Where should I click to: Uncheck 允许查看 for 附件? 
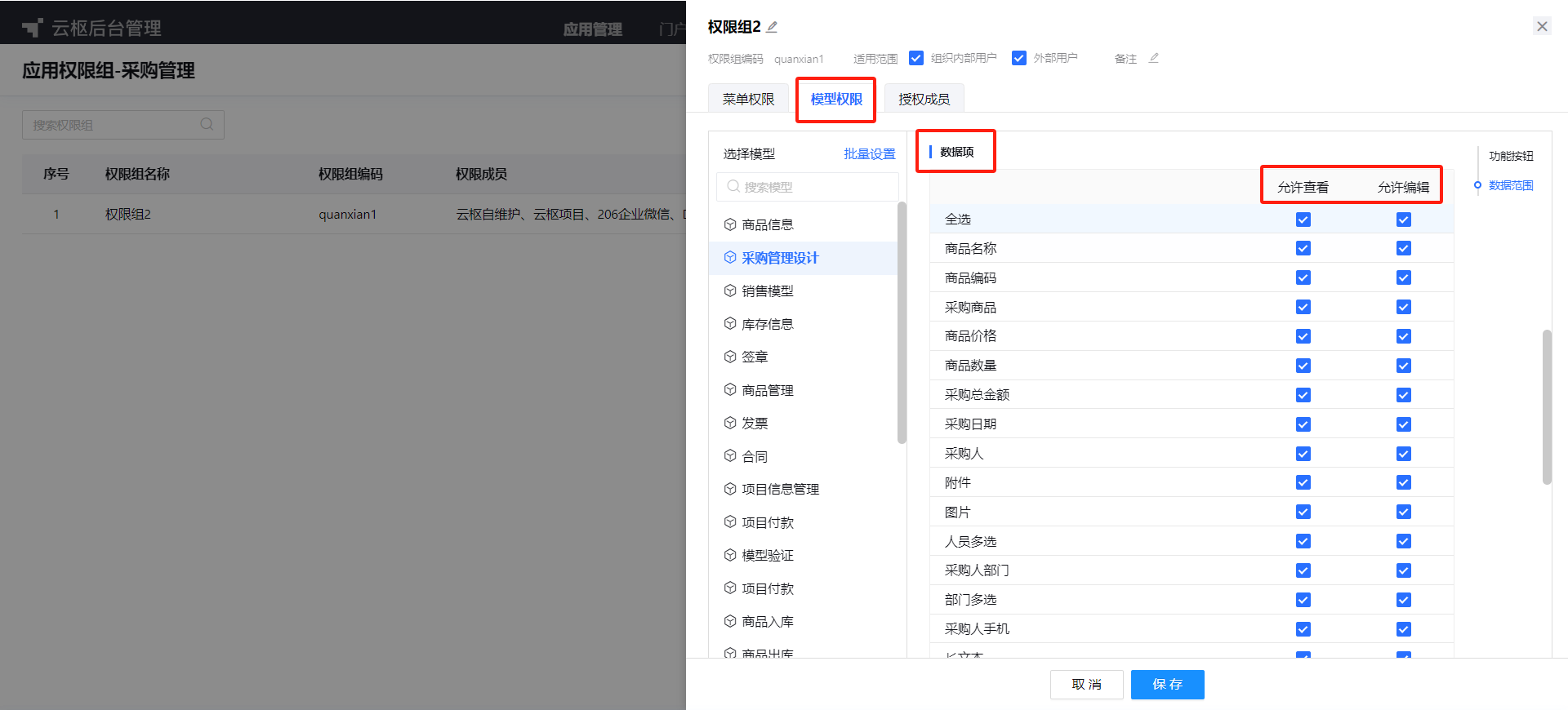1303,482
